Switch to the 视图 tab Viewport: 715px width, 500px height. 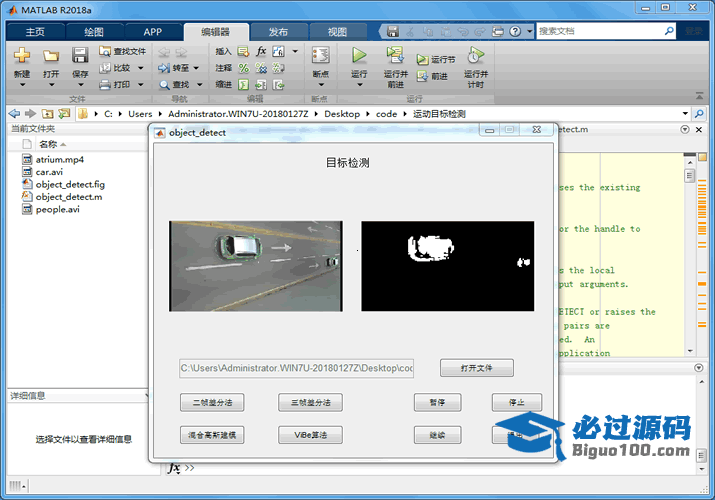(337, 32)
